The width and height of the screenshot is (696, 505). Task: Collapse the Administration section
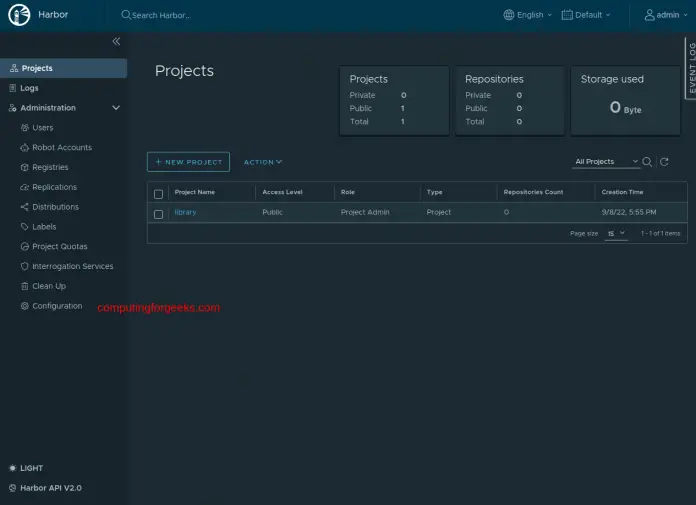116,108
